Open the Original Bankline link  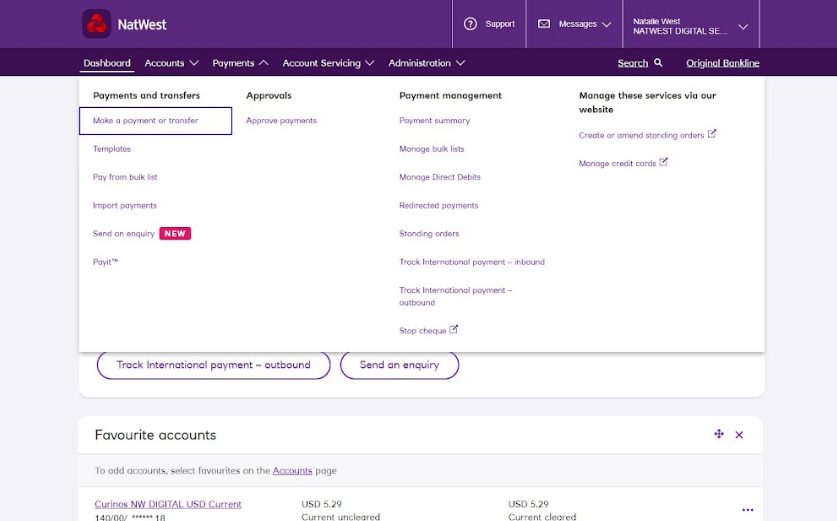point(723,63)
